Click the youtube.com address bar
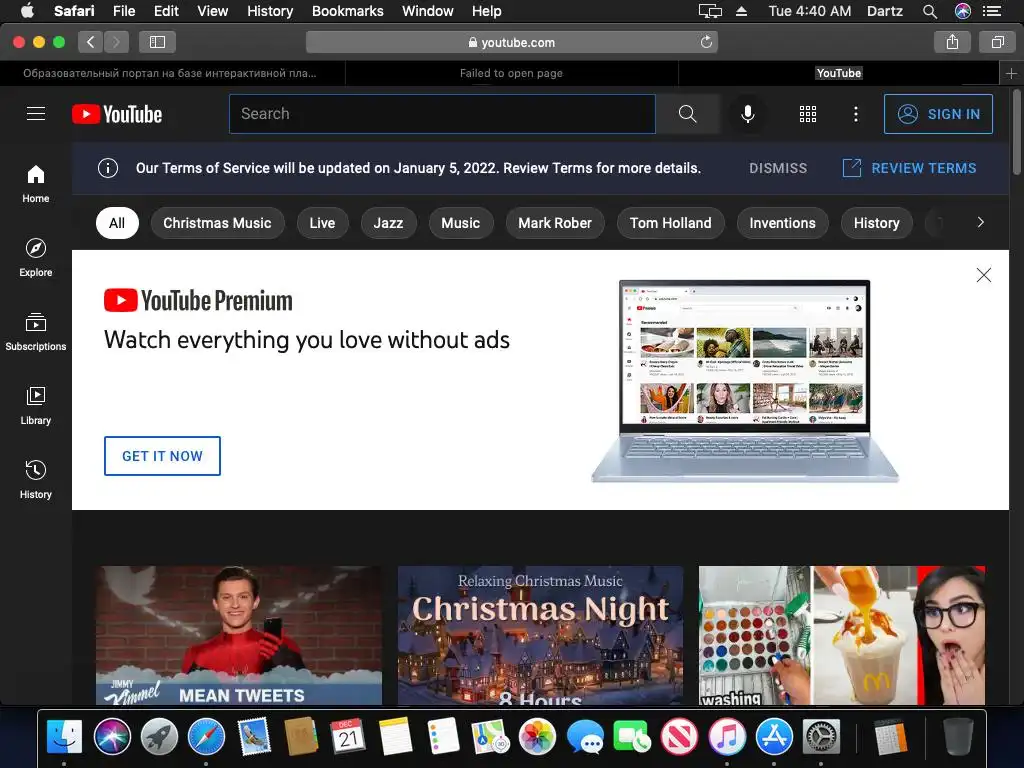This screenshot has width=1024, height=768. [x=511, y=42]
